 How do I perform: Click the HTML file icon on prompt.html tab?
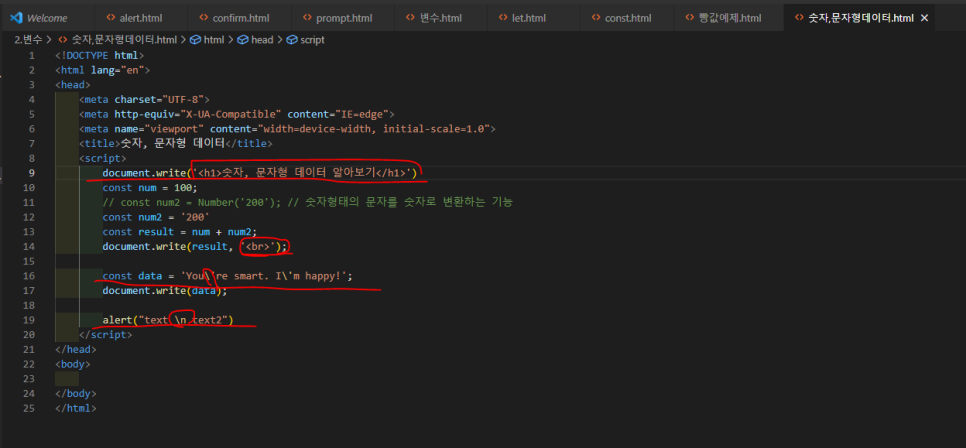tap(306, 18)
